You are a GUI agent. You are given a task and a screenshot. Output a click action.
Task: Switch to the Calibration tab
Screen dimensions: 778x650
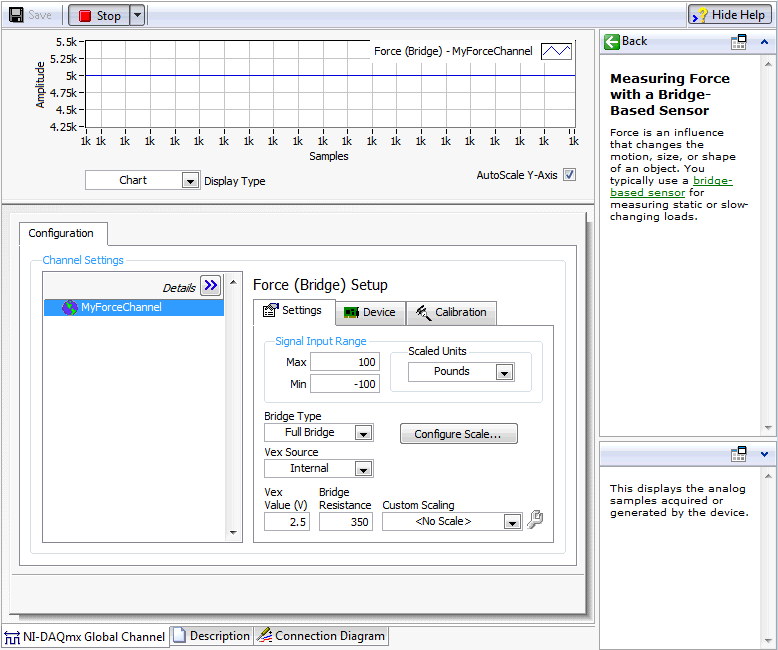pyautogui.click(x=450, y=312)
